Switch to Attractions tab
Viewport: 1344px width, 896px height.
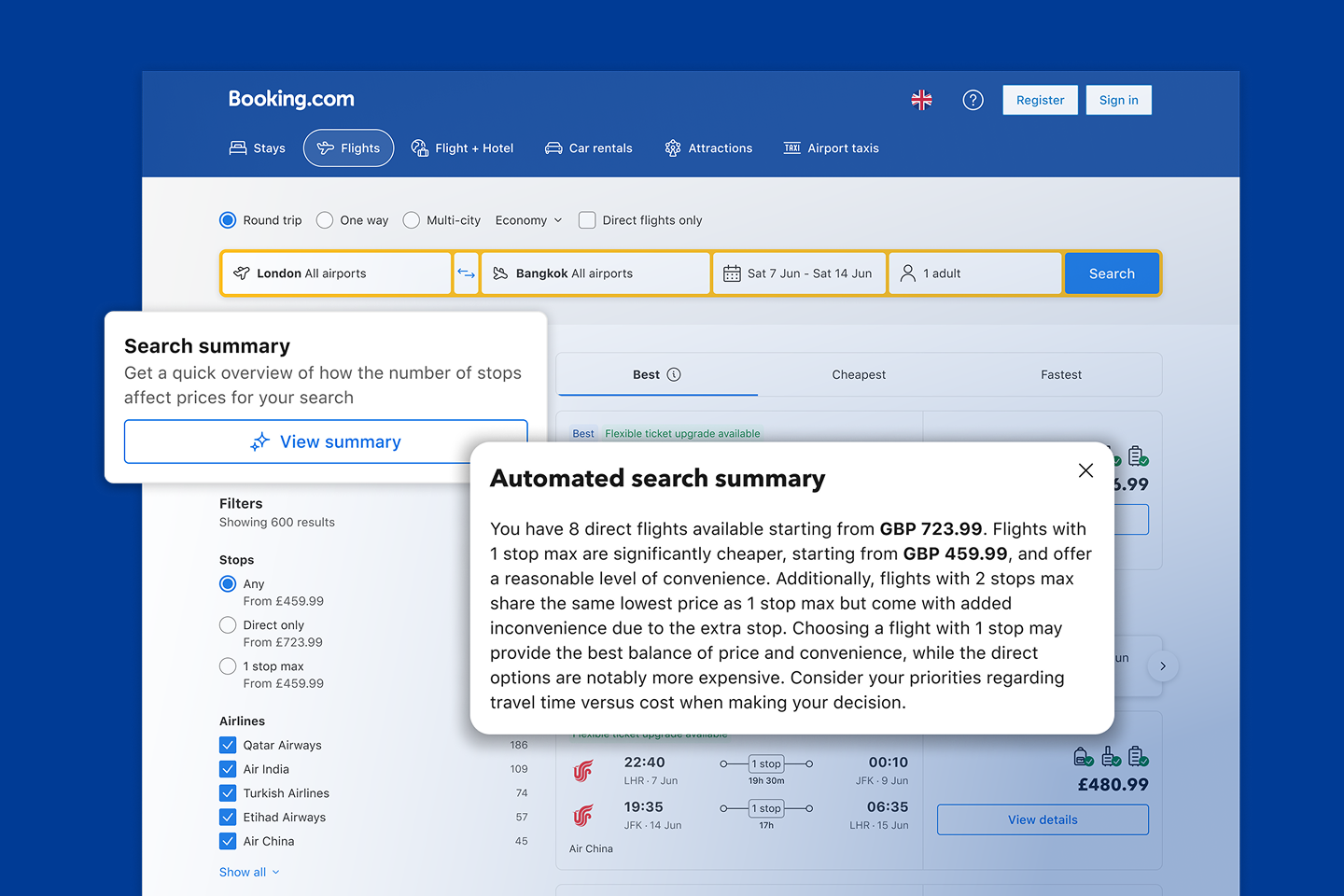pyautogui.click(x=708, y=148)
